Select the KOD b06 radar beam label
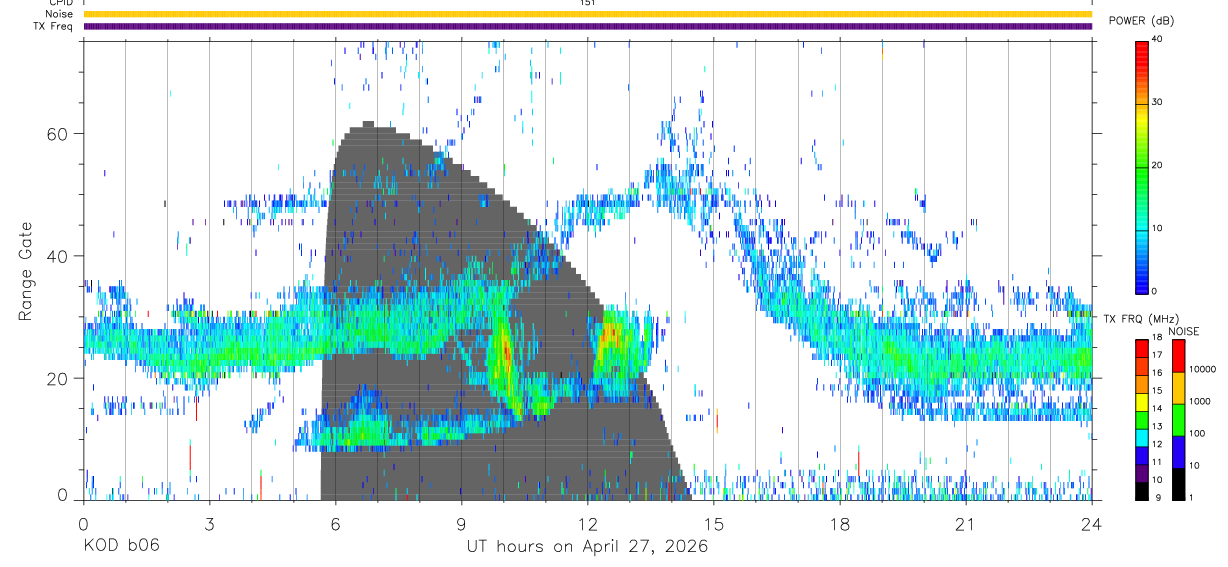Image resolution: width=1228 pixels, height=567 pixels. [x=121, y=546]
